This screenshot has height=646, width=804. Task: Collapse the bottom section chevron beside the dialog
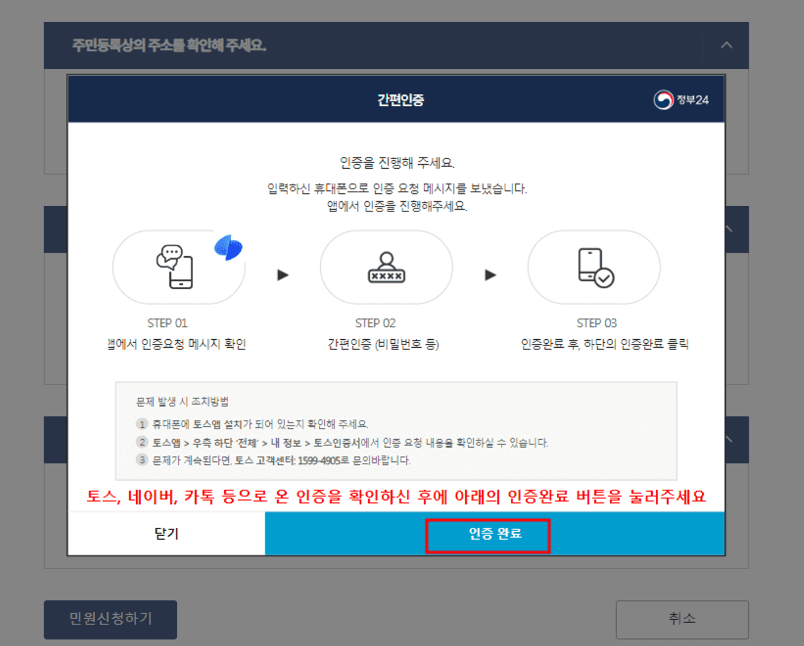point(725,440)
